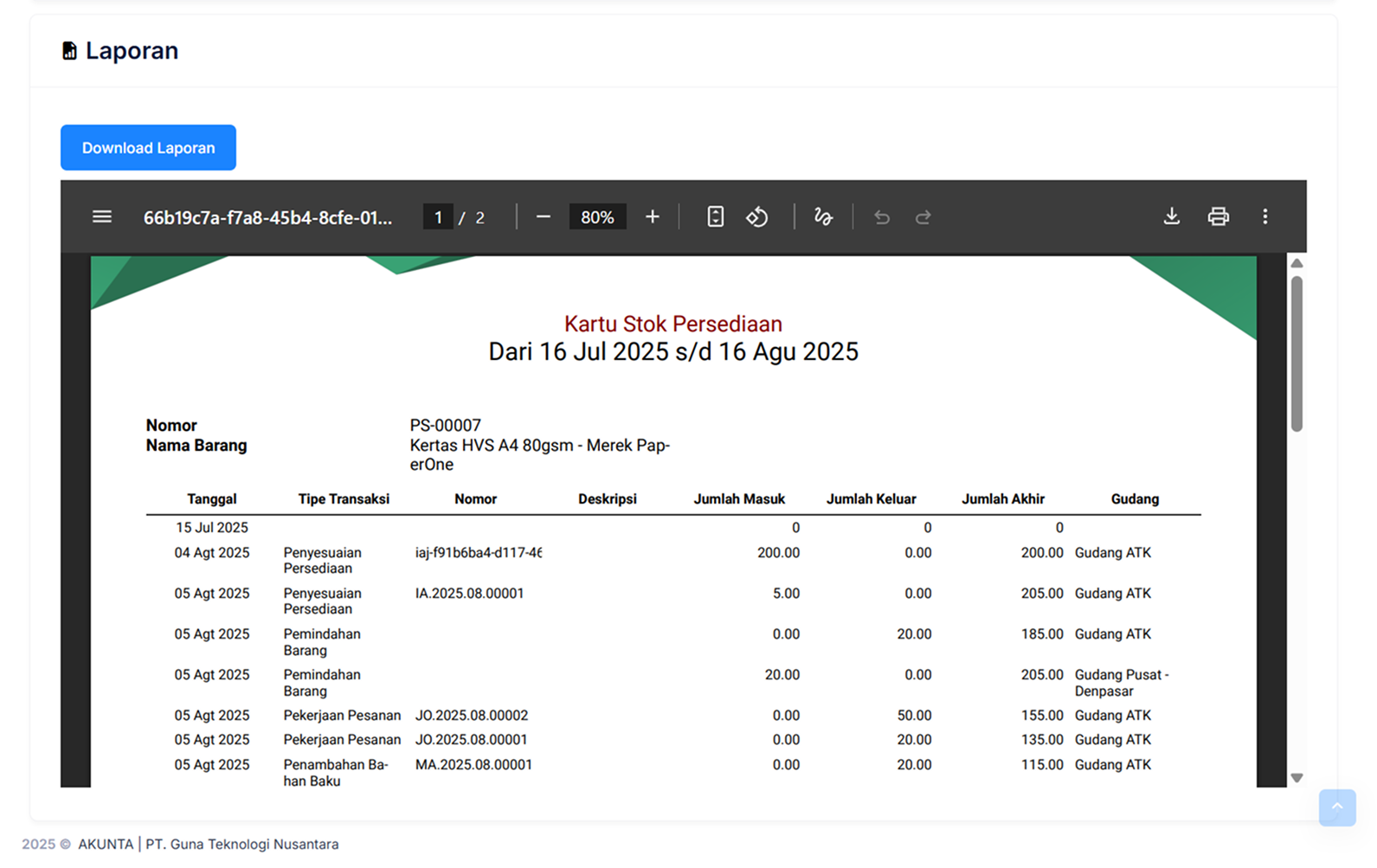The width and height of the screenshot is (1377, 868).
Task: Click the PDF file name title
Action: tap(267, 217)
